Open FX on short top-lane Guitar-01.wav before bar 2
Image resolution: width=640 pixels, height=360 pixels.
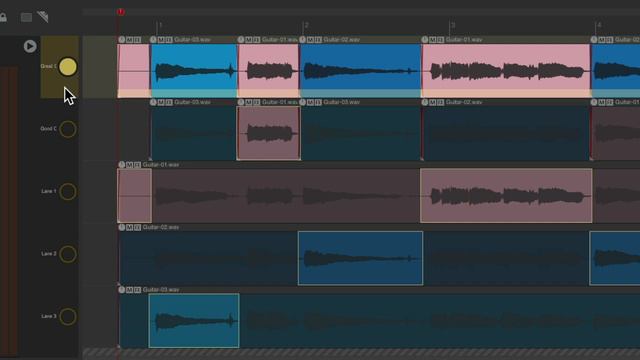coord(257,40)
